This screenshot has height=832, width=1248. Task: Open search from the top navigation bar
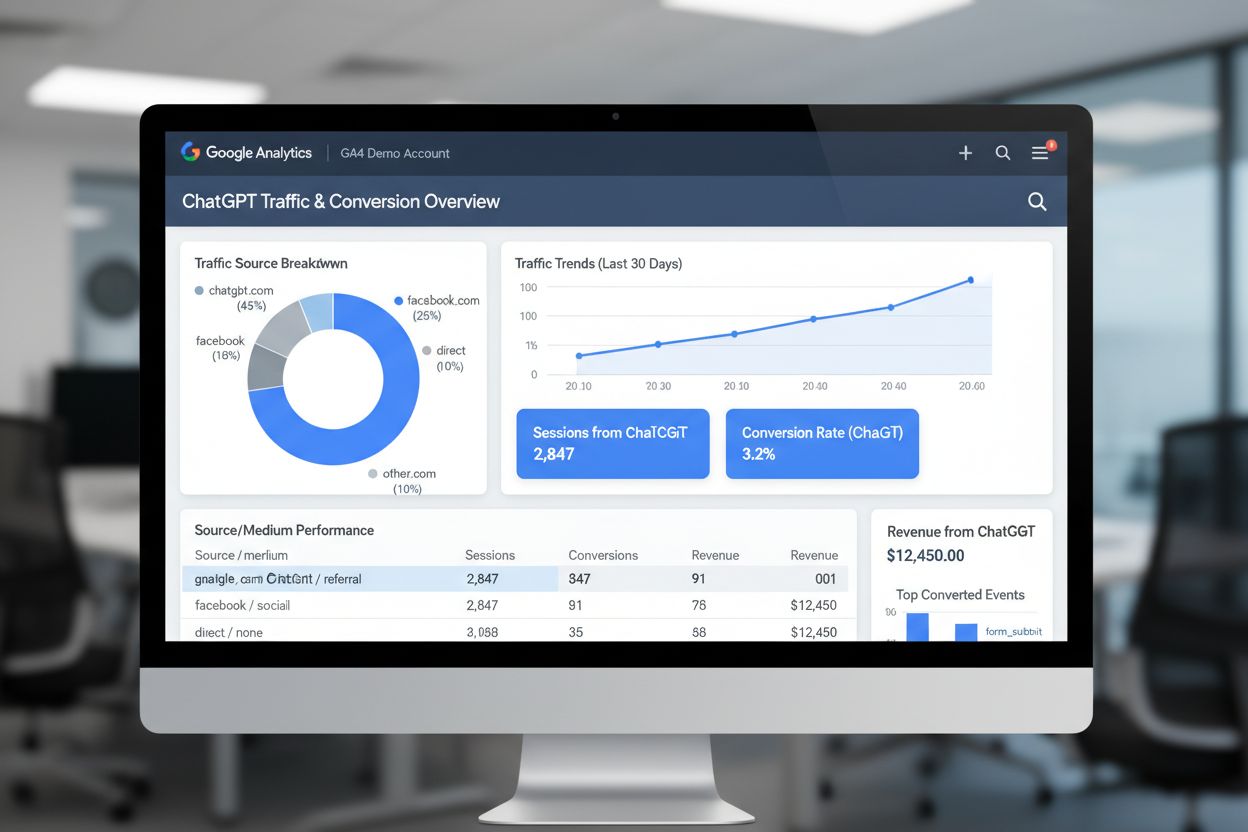[1003, 153]
